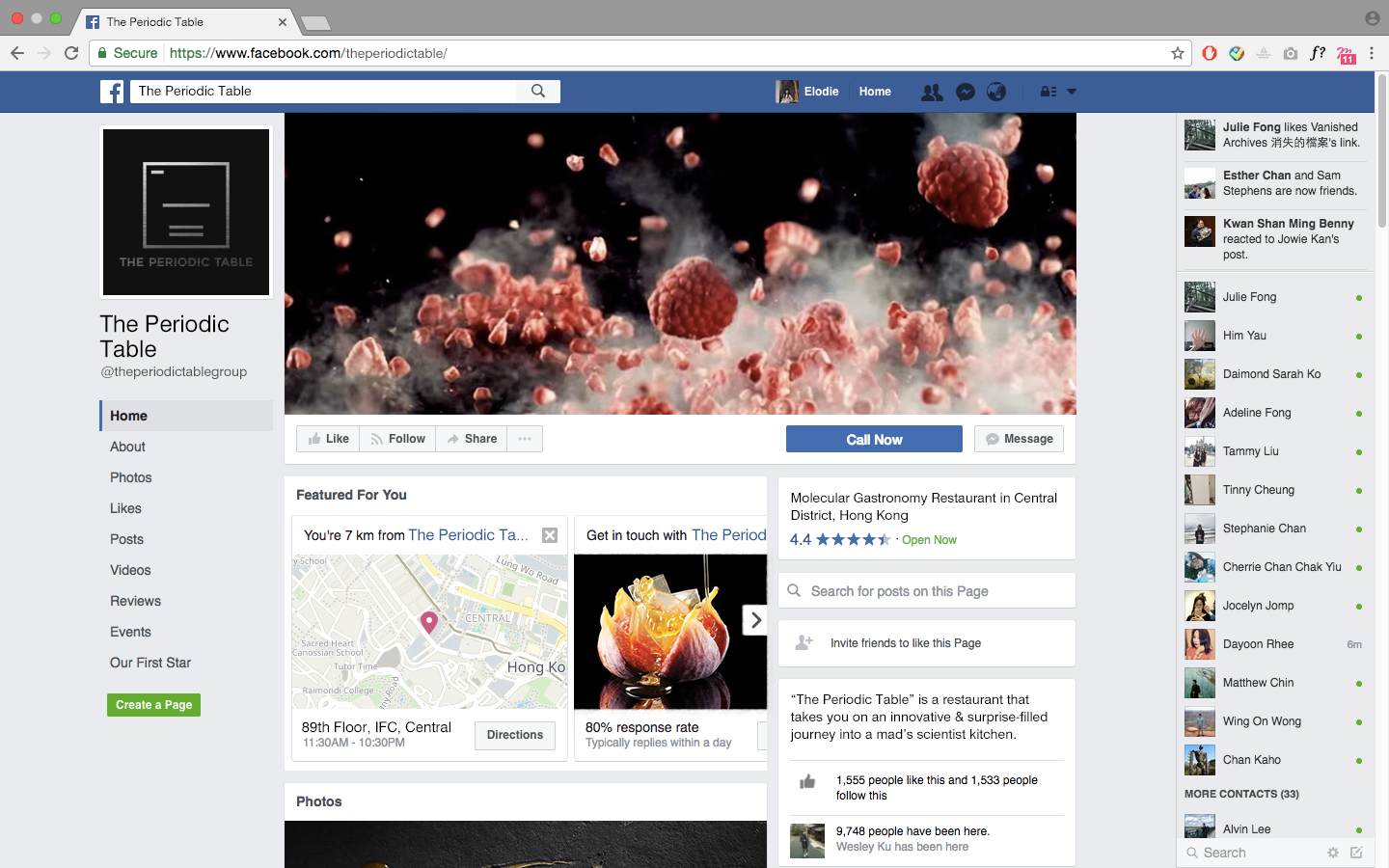The width and height of the screenshot is (1389, 868).
Task: Open the fig dessert photo card
Action: pyautogui.click(x=670, y=632)
